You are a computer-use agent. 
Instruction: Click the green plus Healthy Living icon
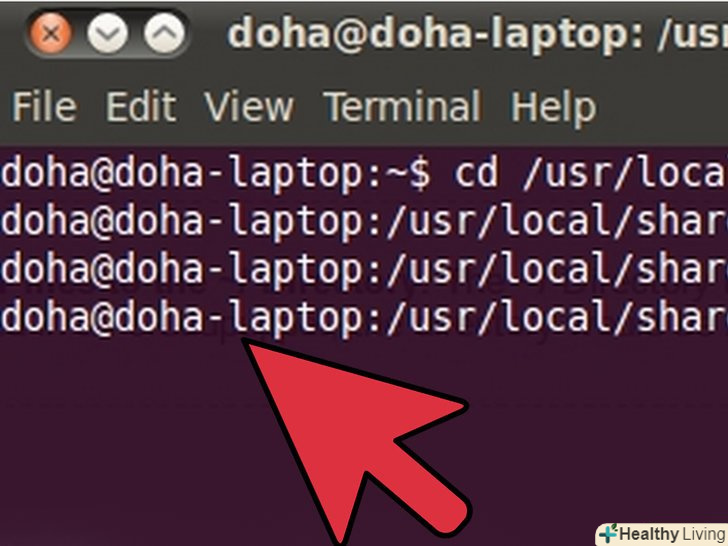[x=608, y=533]
